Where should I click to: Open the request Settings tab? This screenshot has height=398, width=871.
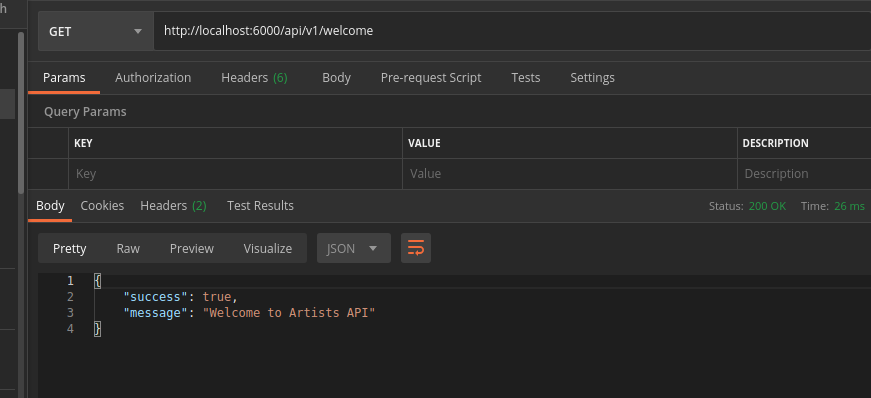pos(592,78)
